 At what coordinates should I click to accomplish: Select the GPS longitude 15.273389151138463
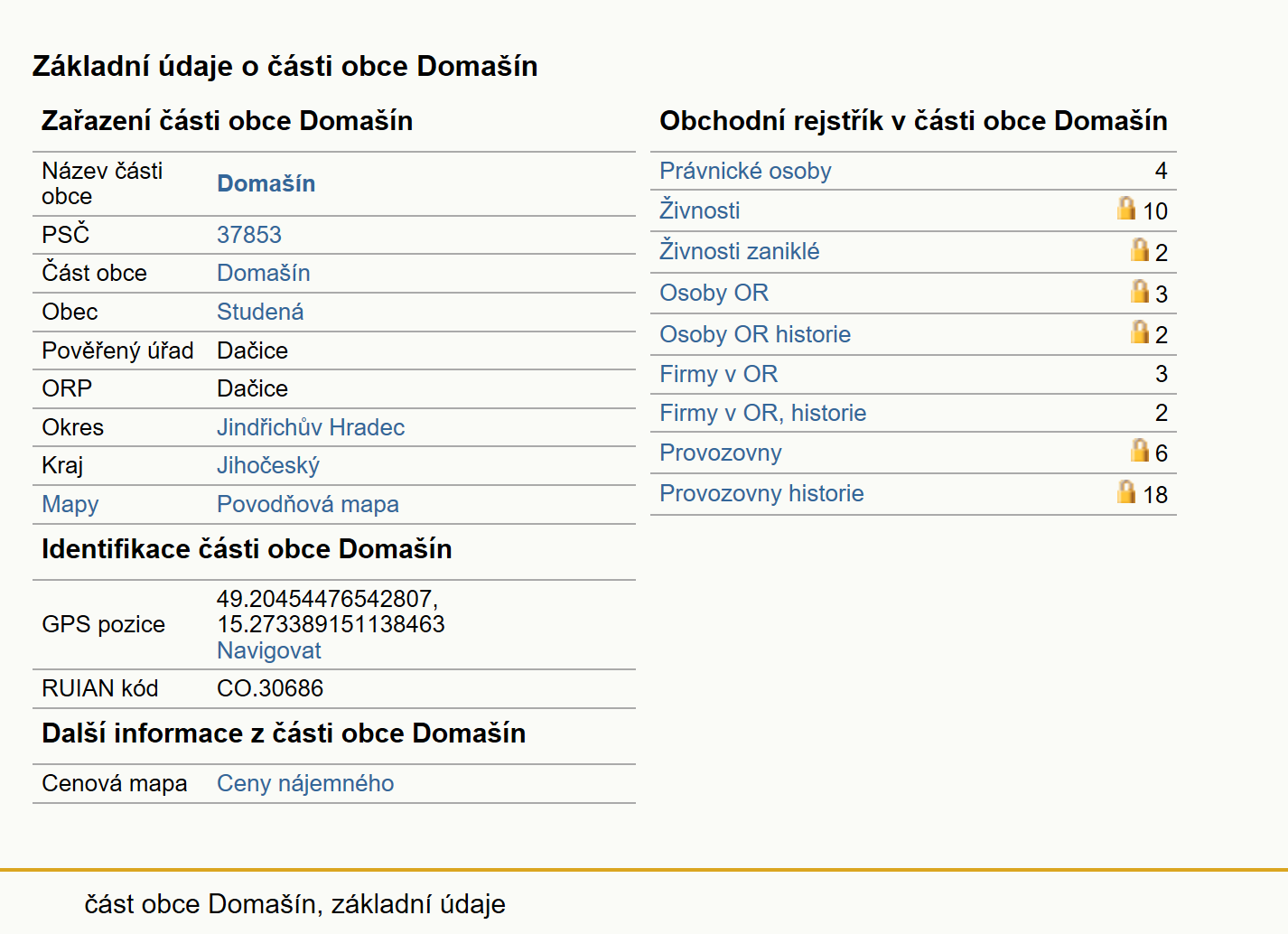pos(331,624)
